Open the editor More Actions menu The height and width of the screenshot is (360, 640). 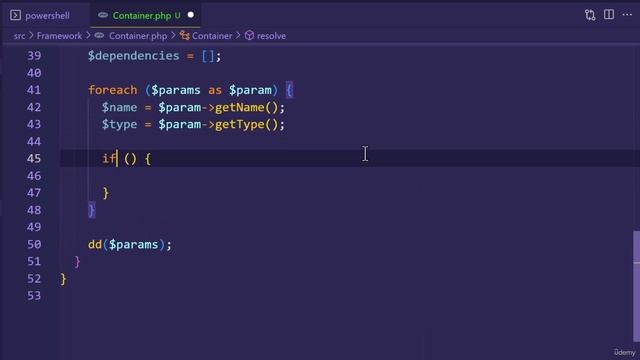point(627,15)
